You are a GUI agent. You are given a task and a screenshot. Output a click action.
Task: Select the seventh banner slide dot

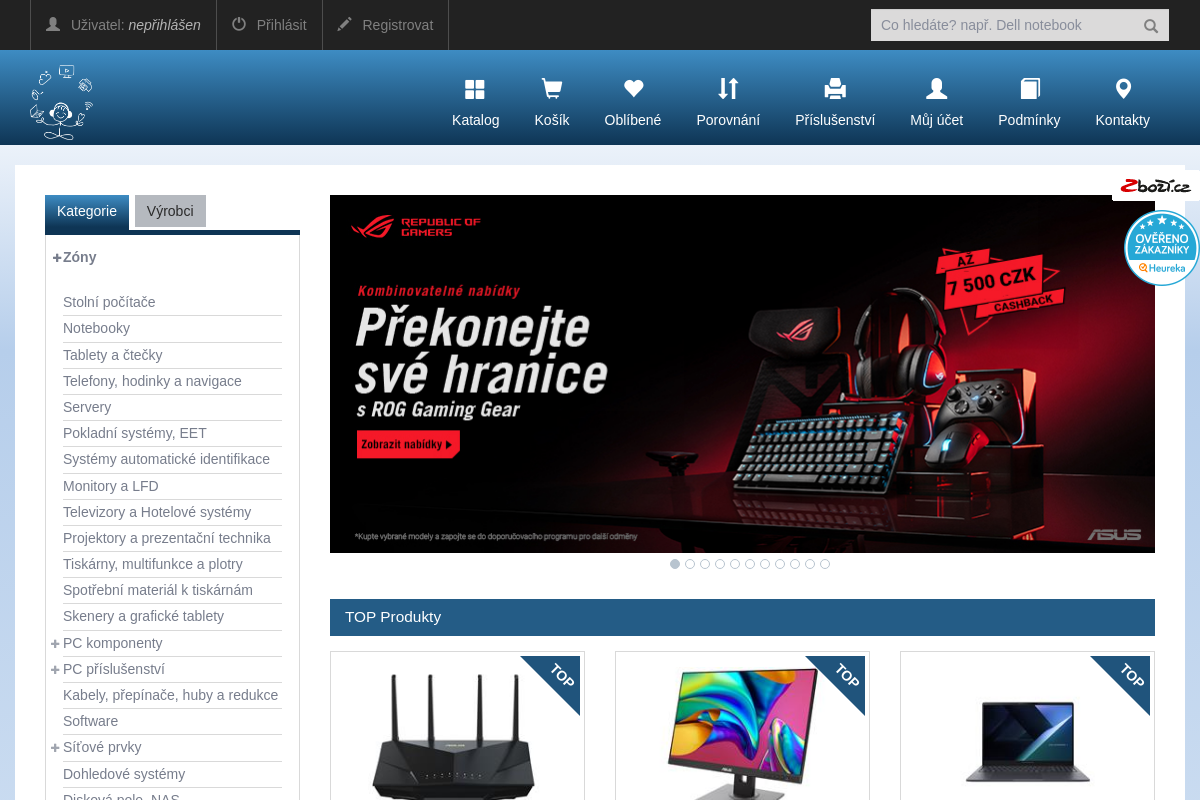tap(765, 564)
